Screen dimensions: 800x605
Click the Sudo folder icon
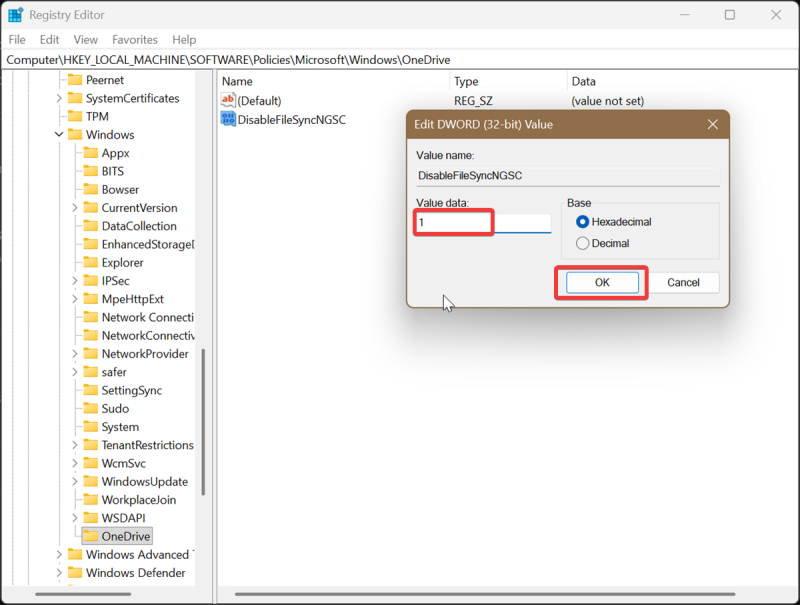(90, 409)
